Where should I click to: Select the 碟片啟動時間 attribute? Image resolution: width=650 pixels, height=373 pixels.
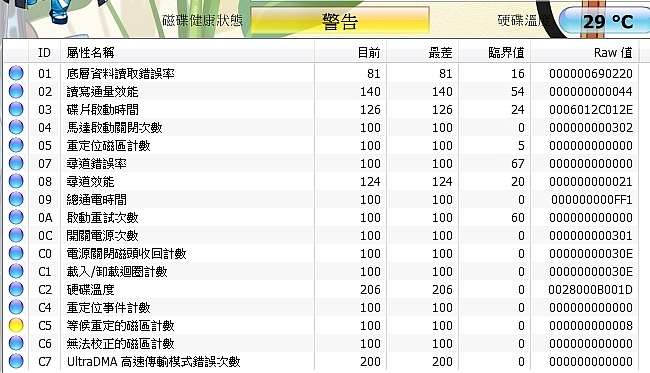pyautogui.click(x=102, y=110)
